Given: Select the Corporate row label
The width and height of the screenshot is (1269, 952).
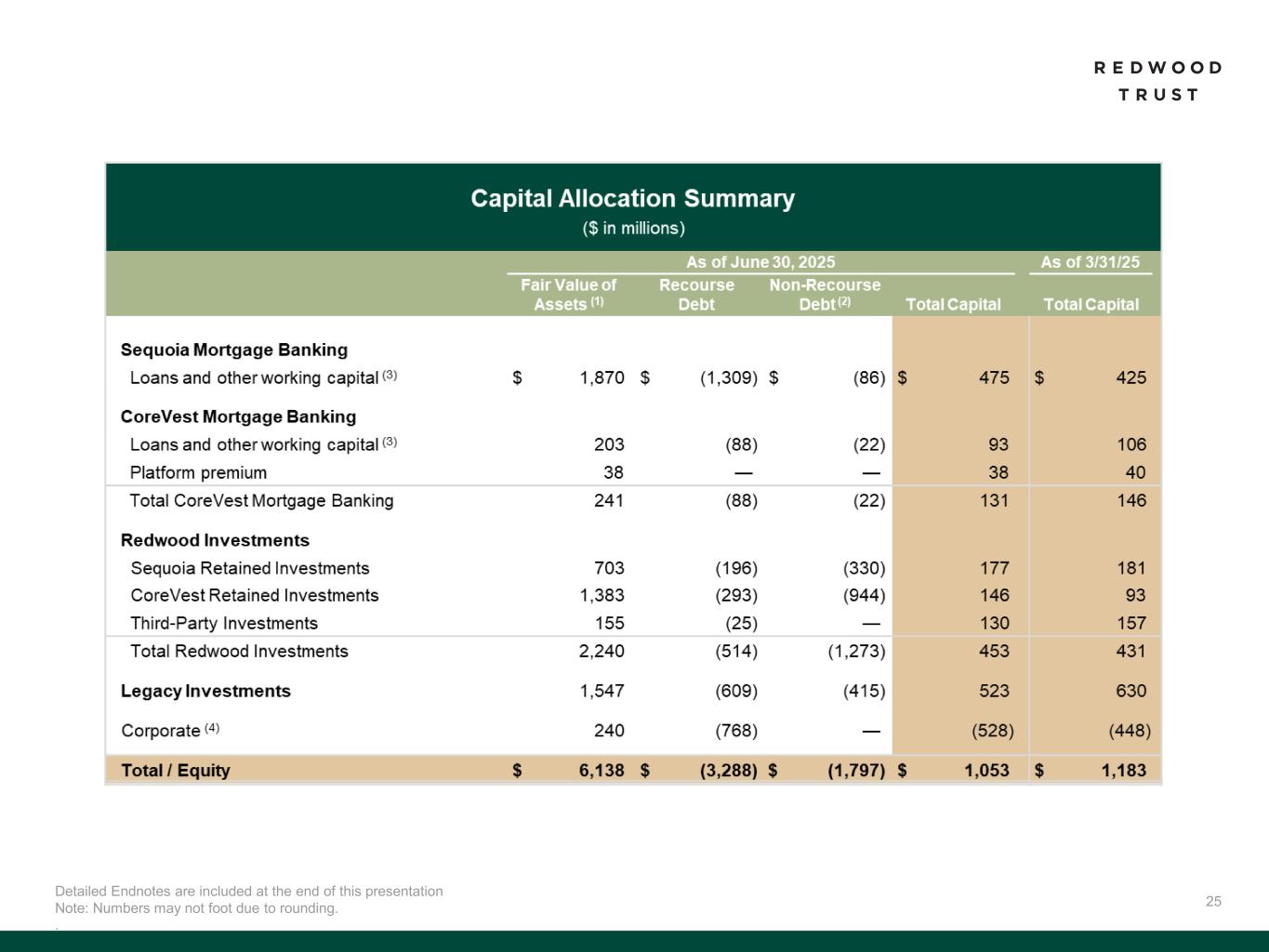Looking at the screenshot, I should point(161,731).
